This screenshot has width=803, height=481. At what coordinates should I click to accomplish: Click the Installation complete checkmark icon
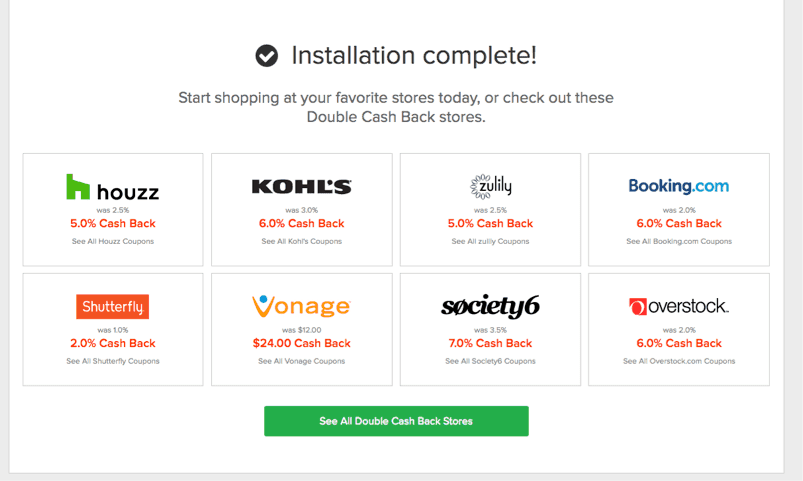[x=267, y=56]
